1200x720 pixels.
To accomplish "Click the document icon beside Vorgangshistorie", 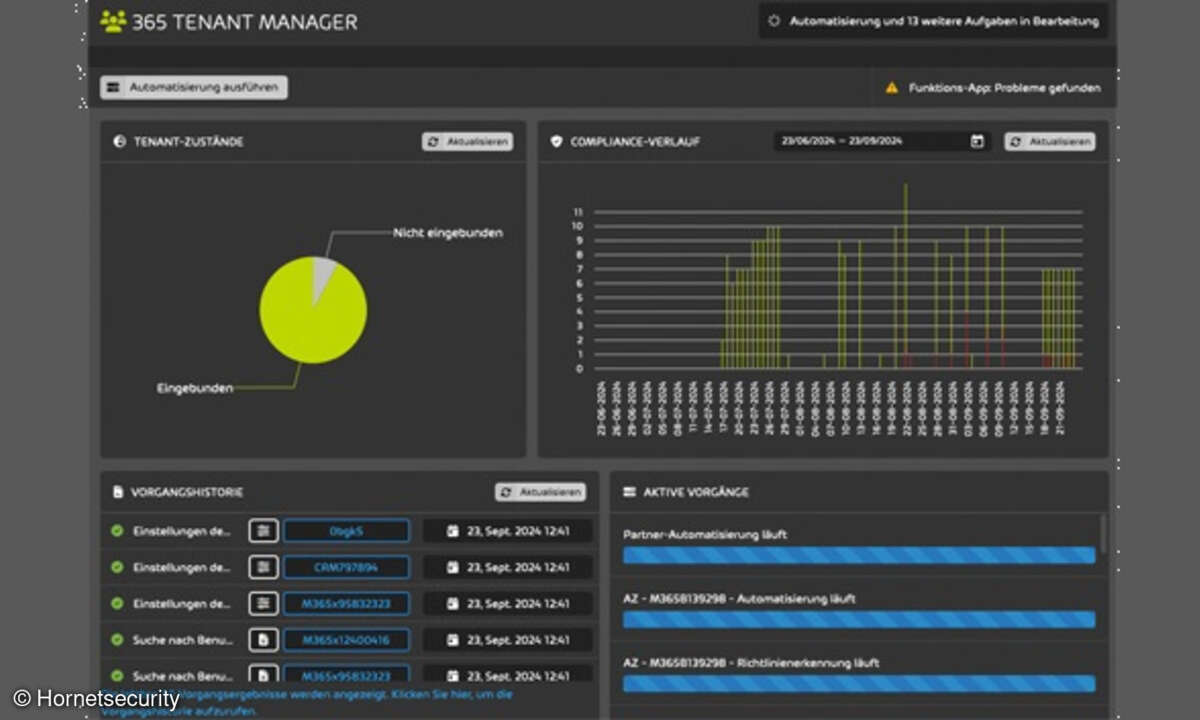I will pyautogui.click(x=118, y=492).
